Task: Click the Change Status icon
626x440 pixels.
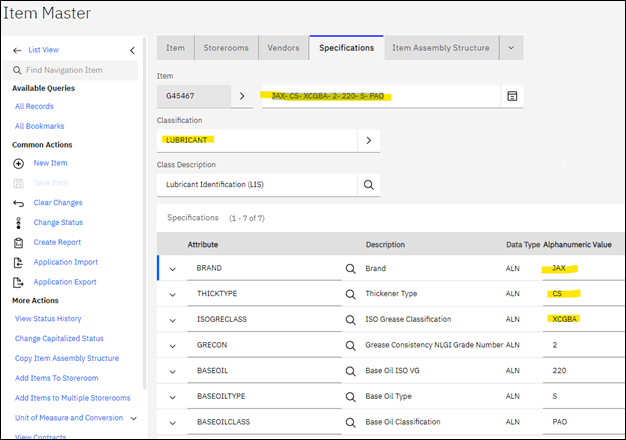Action: click(18, 223)
